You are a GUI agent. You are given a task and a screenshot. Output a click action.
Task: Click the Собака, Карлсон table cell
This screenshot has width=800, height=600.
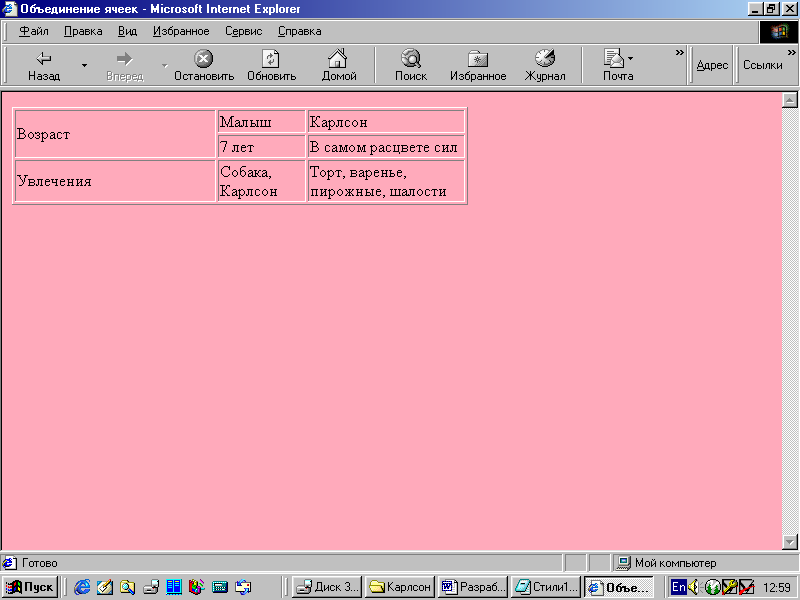[x=261, y=181]
